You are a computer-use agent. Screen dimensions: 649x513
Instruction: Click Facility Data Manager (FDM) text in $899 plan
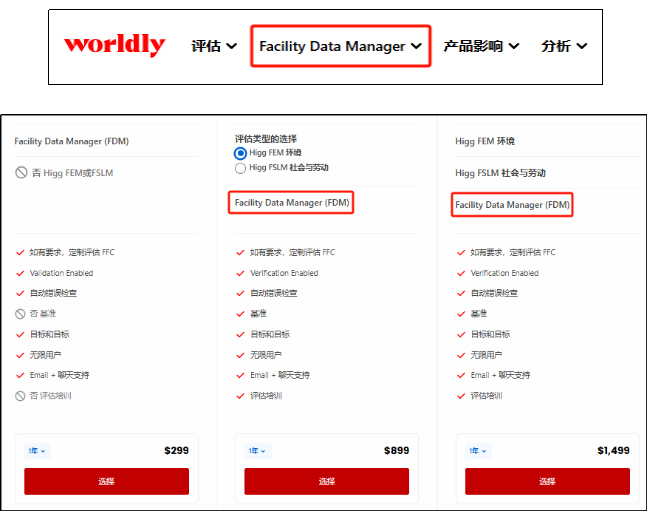click(x=292, y=203)
